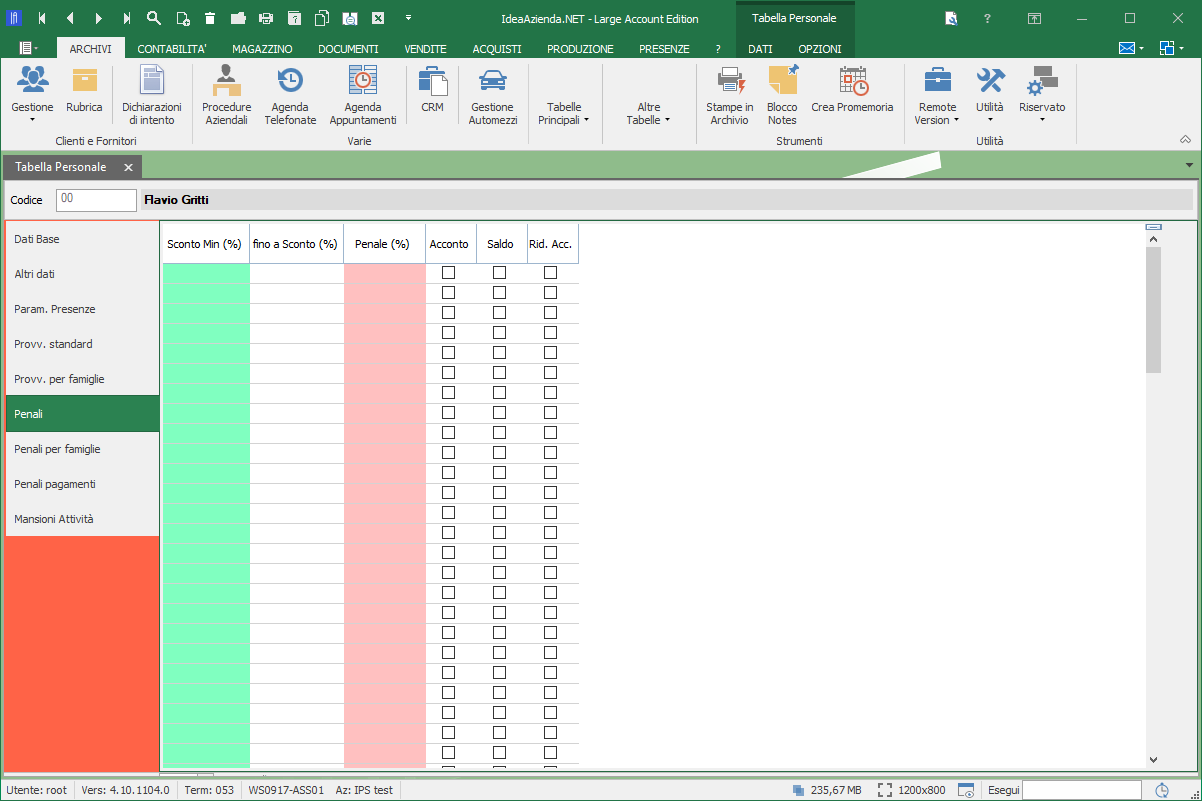Tick the first row Saldo checkbox
Image resolution: width=1202 pixels, height=801 pixels.
coord(499,272)
